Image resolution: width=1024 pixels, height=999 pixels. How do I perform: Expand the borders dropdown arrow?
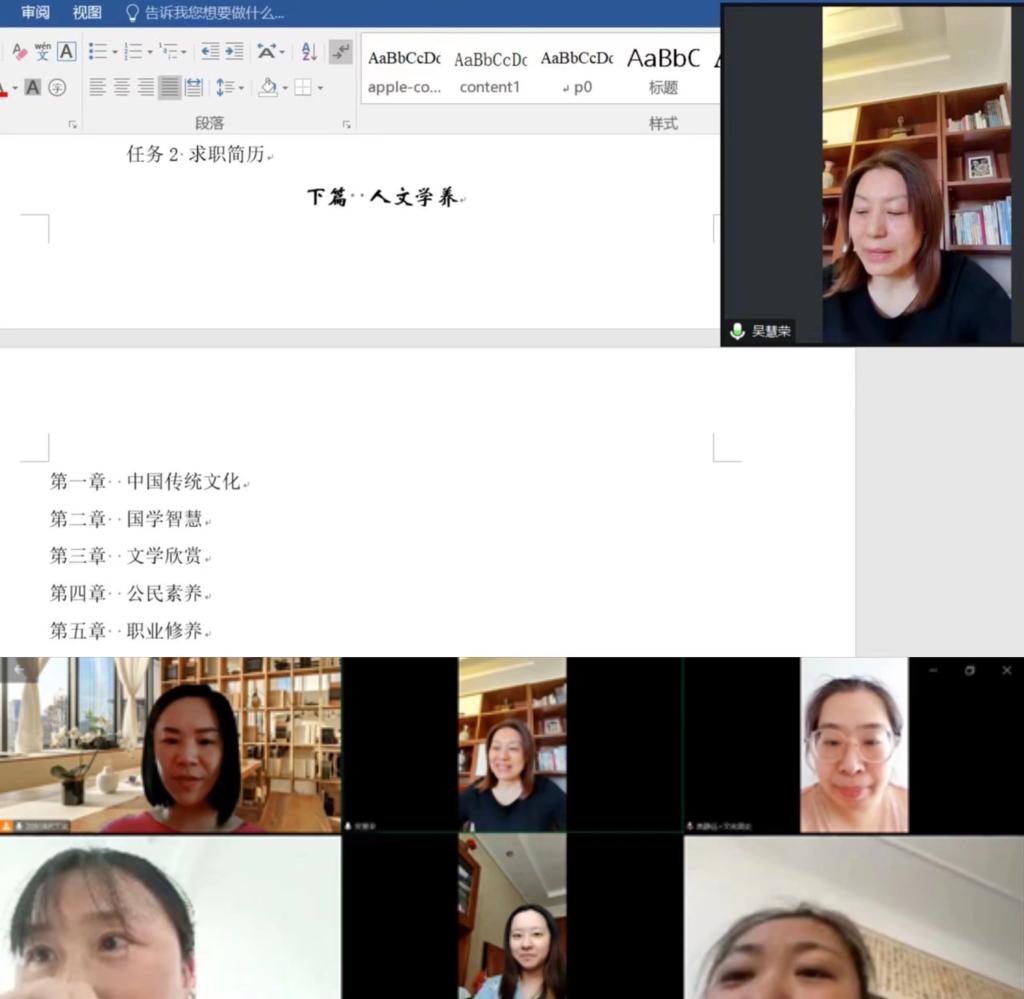320,87
